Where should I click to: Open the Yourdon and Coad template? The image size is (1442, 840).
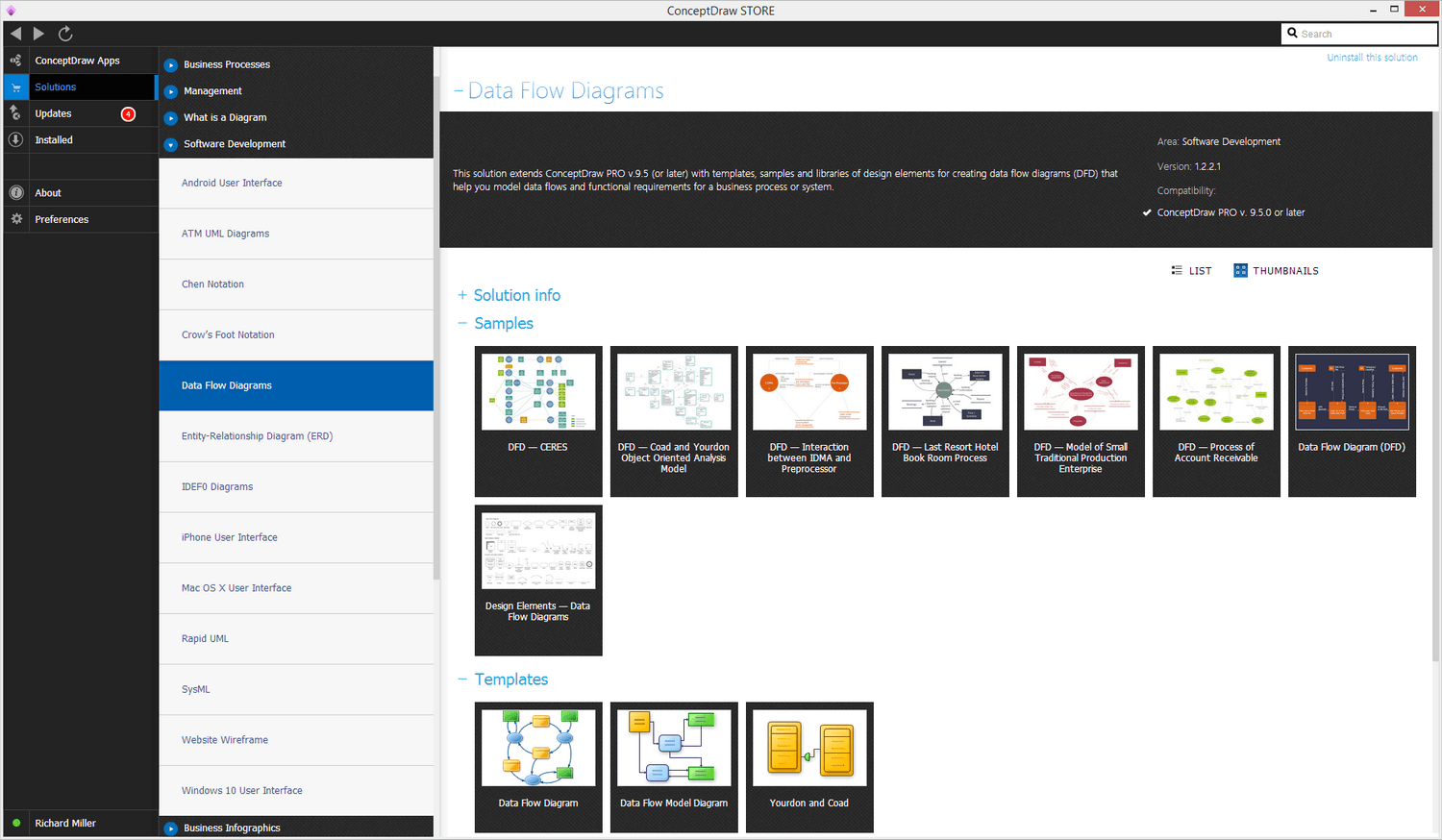coord(809,767)
